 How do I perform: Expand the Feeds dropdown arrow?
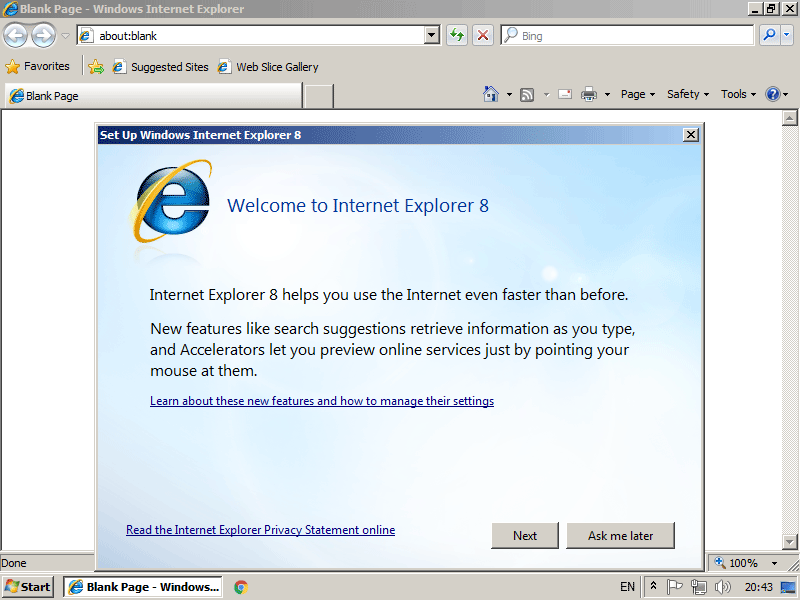pos(546,94)
